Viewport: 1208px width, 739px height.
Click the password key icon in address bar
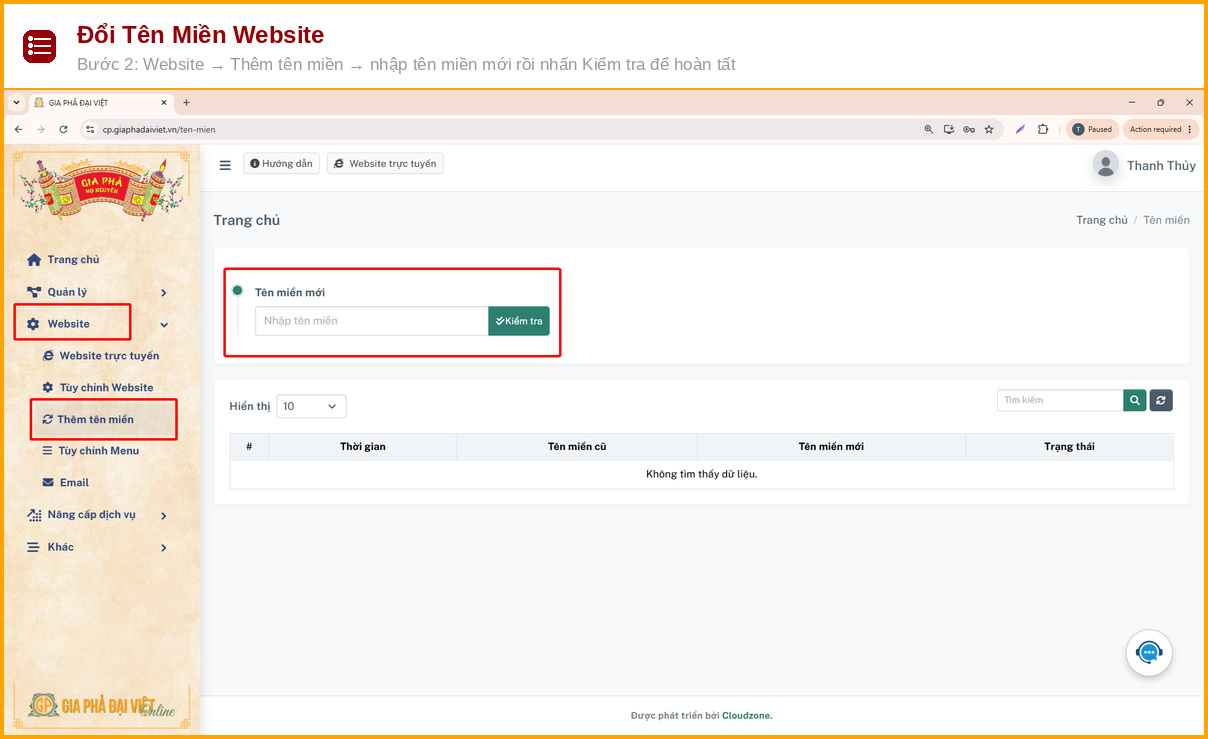[x=969, y=129]
